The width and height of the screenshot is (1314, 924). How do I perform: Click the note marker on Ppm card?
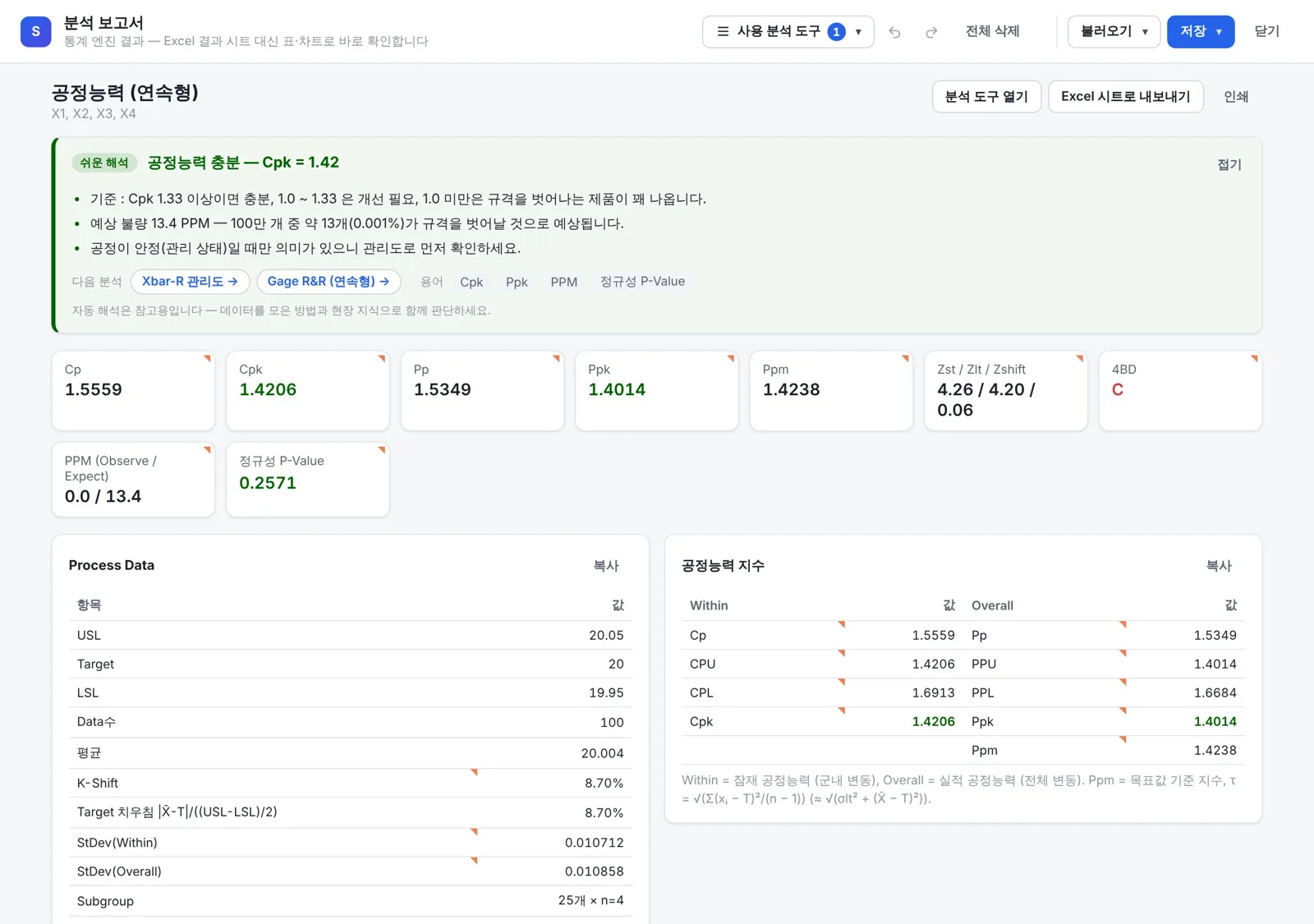[x=906, y=358]
